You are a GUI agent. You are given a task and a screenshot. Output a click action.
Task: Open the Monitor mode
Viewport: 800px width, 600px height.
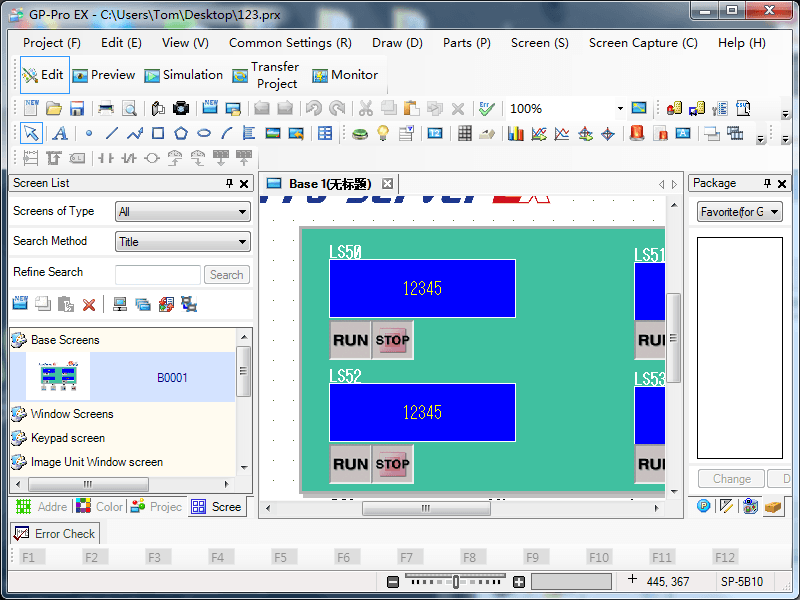click(345, 75)
